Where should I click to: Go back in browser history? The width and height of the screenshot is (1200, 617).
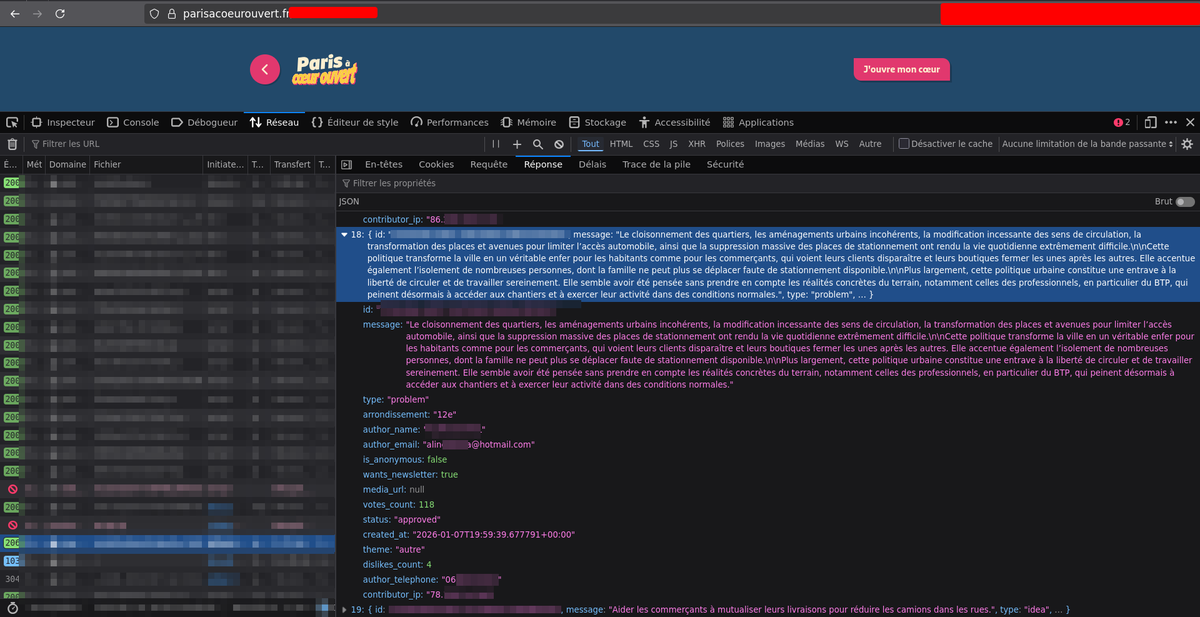coord(13,13)
